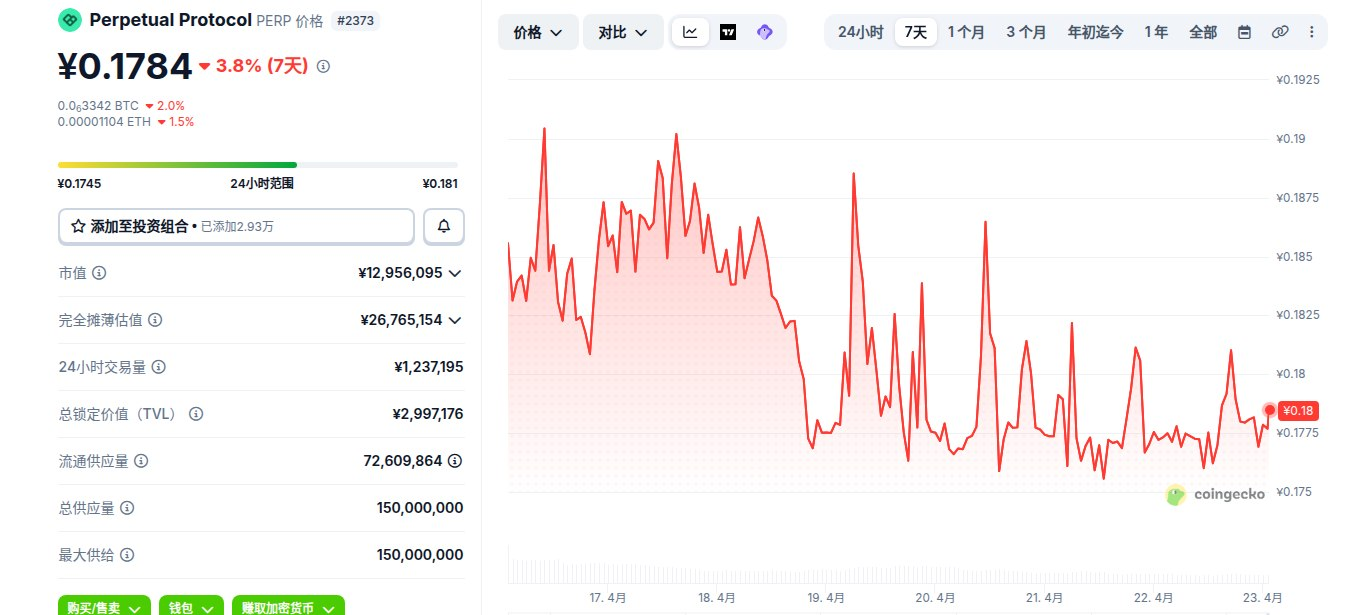1360x615 pixels.
Task: Select the 1个月 time range tab
Action: (966, 32)
